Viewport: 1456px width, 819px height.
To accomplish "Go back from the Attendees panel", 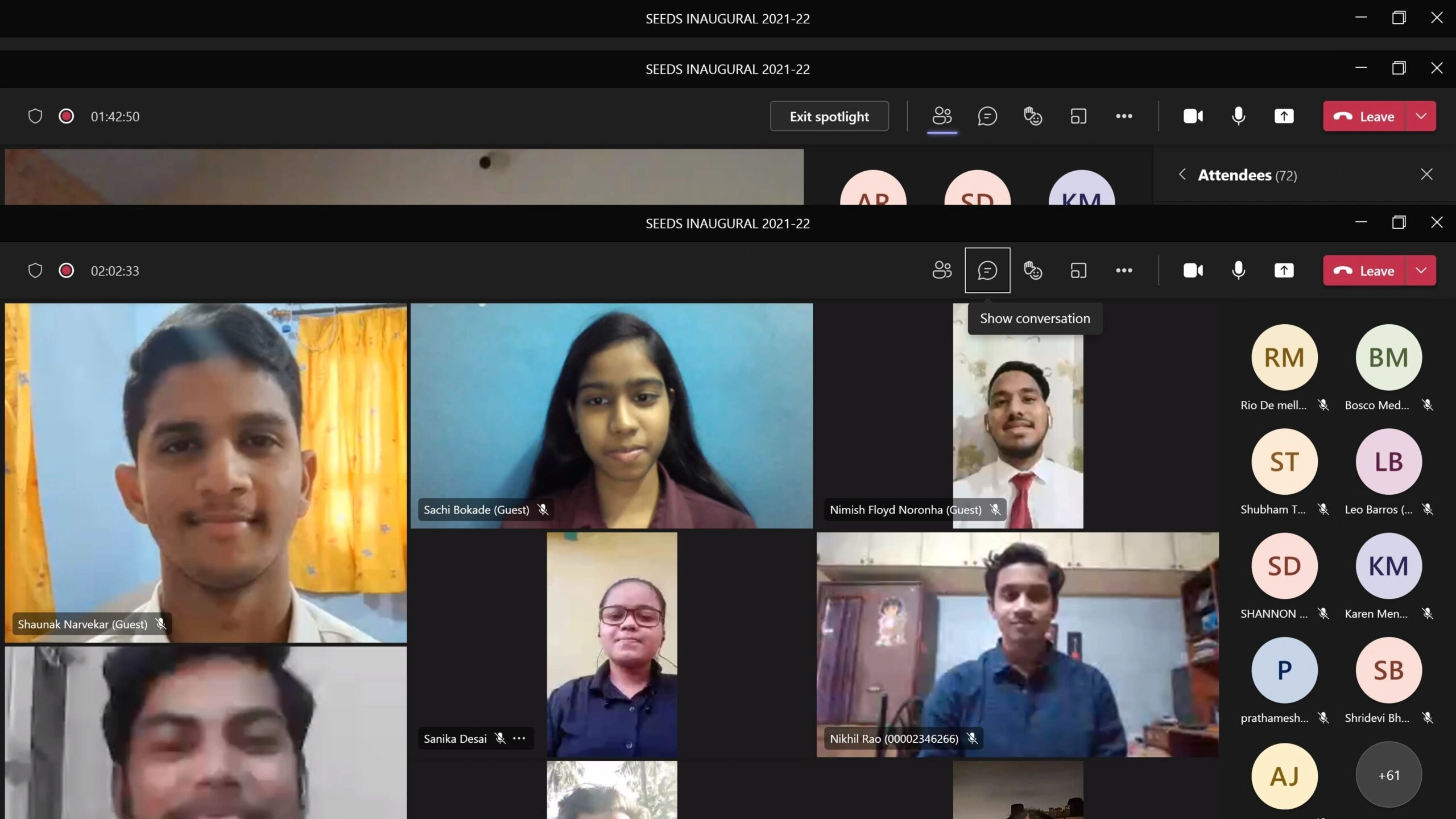I will (1182, 174).
